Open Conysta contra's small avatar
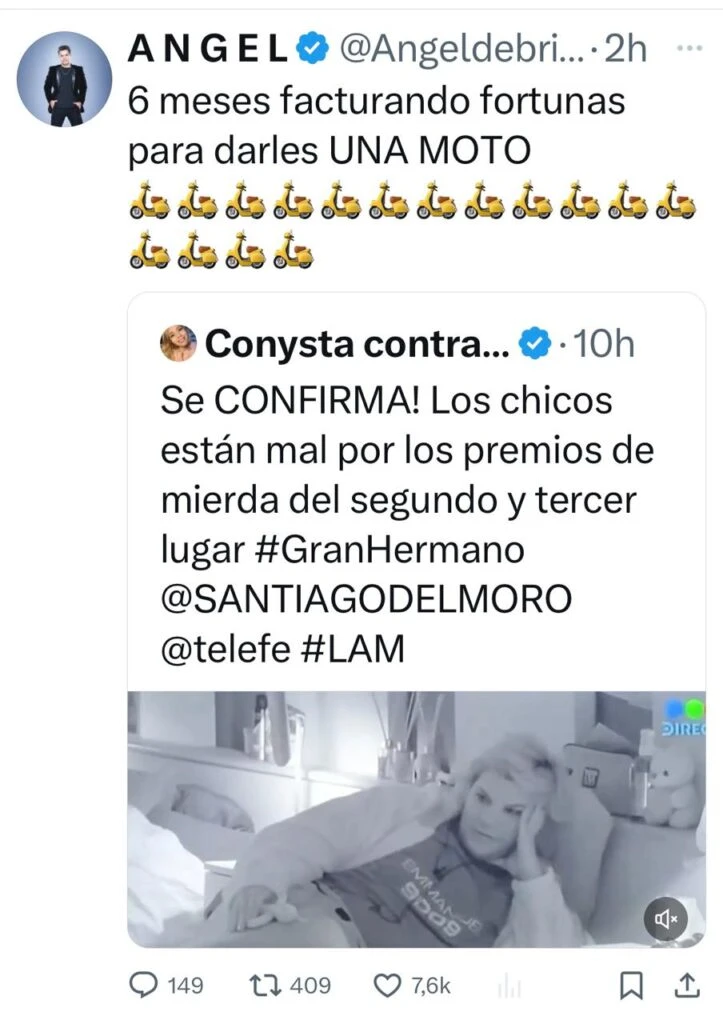723x1024 pixels. (x=178, y=344)
